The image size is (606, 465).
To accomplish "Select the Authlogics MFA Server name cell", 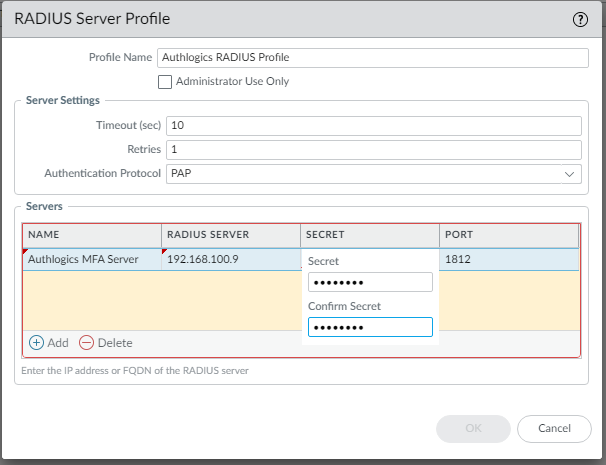I will click(x=92, y=259).
